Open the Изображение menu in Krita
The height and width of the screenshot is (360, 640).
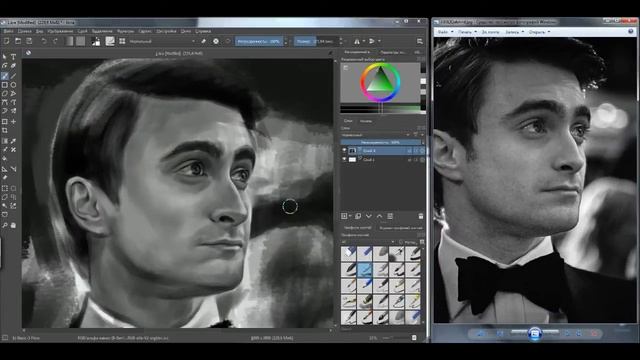coord(60,31)
